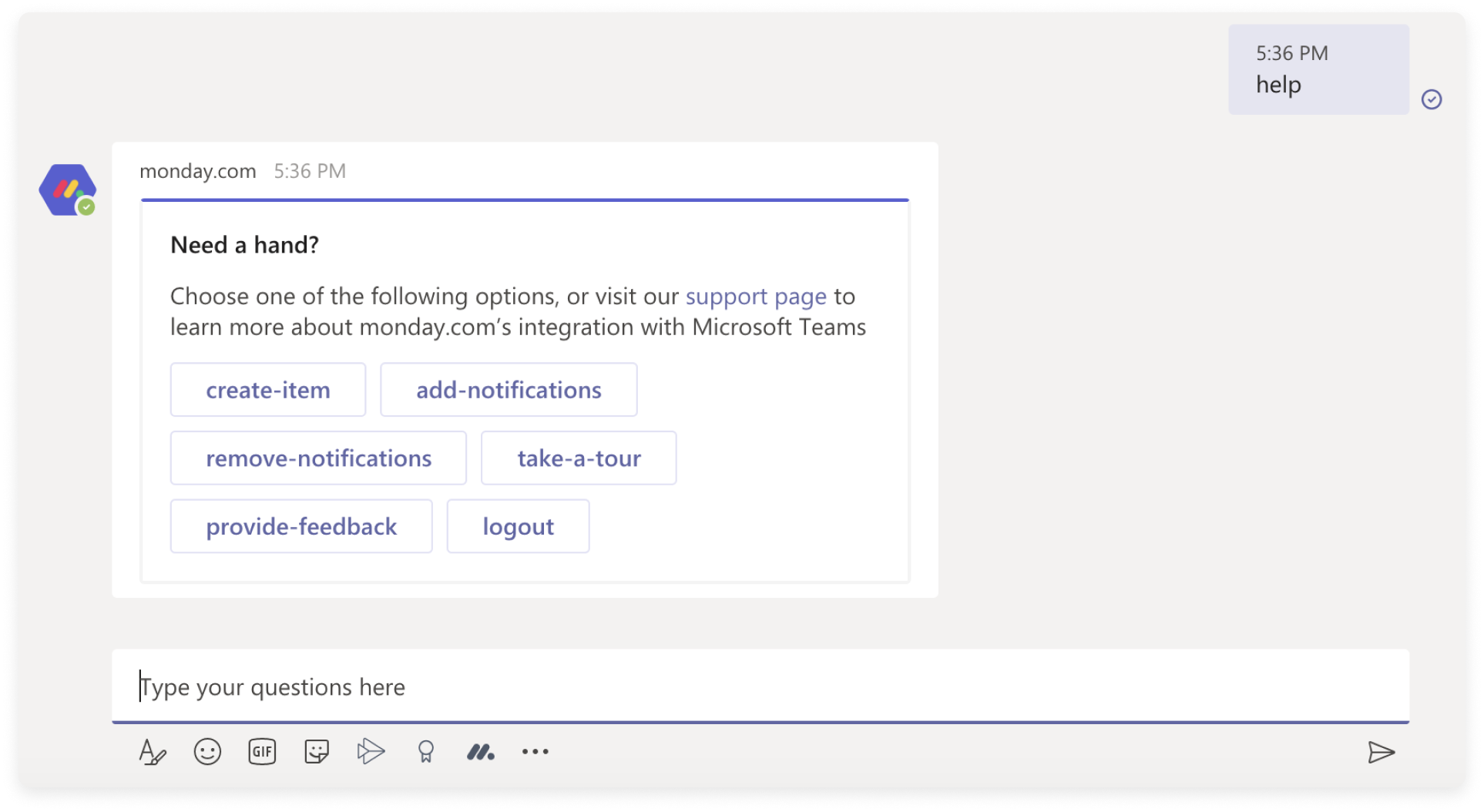
Task: Click the delivered checkmark on your message
Action: (x=1432, y=98)
